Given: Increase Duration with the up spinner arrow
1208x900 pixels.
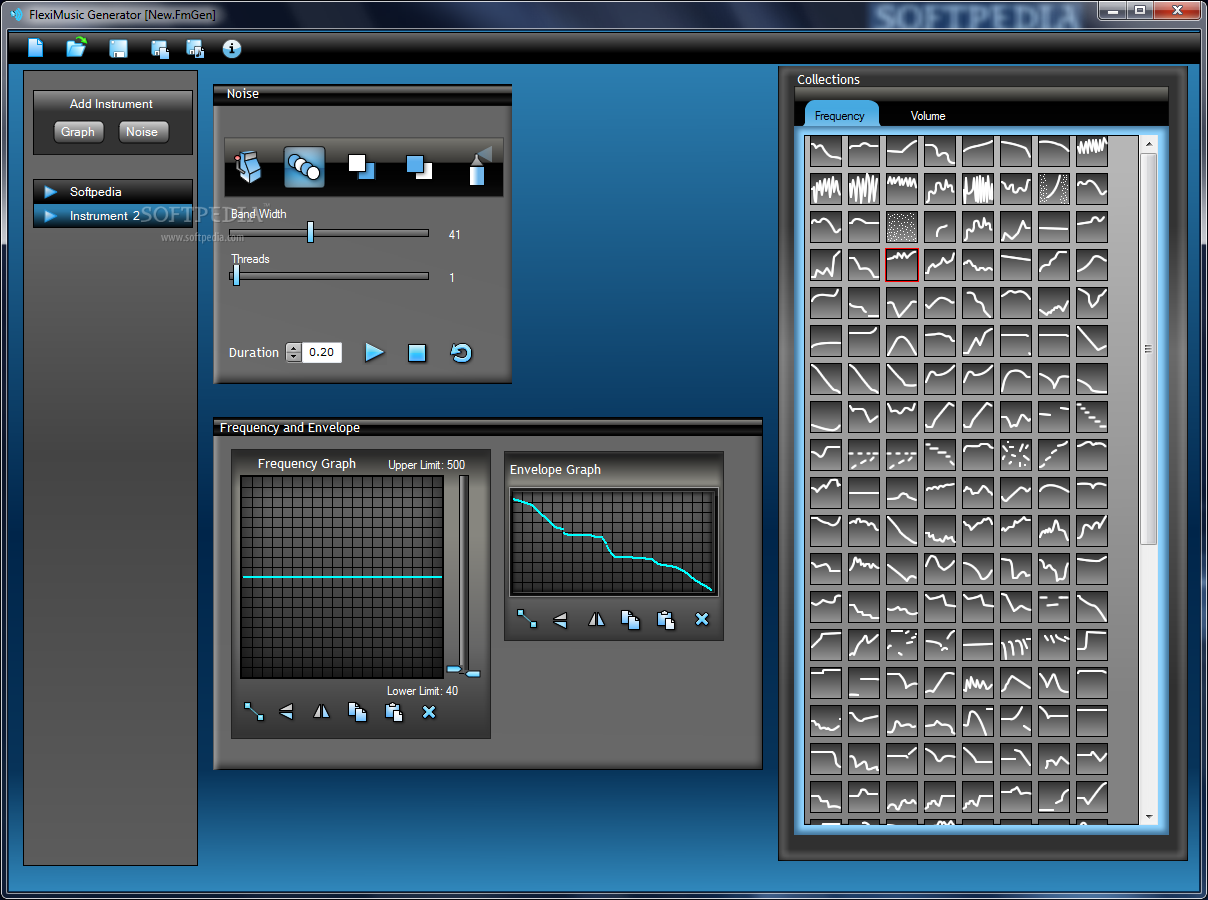Looking at the screenshot, I should point(293,347).
